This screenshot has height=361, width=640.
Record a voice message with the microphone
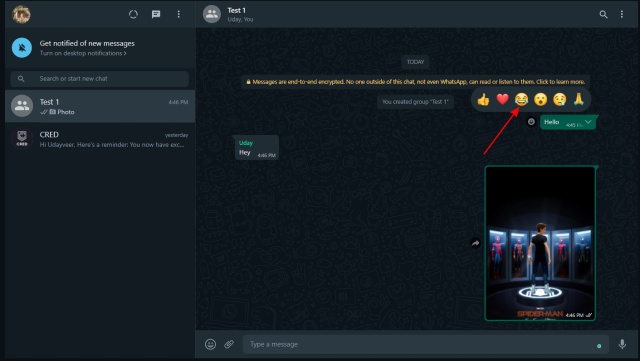[622, 344]
